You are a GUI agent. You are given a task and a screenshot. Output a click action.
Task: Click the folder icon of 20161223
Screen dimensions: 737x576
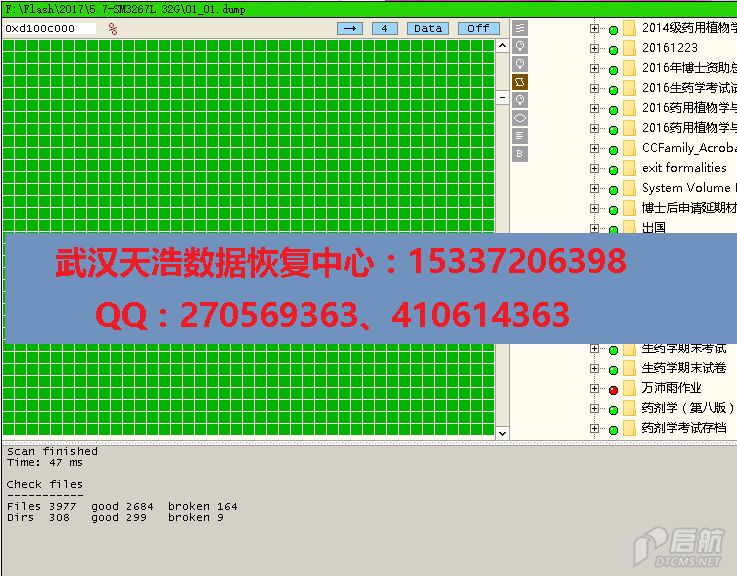[629, 48]
